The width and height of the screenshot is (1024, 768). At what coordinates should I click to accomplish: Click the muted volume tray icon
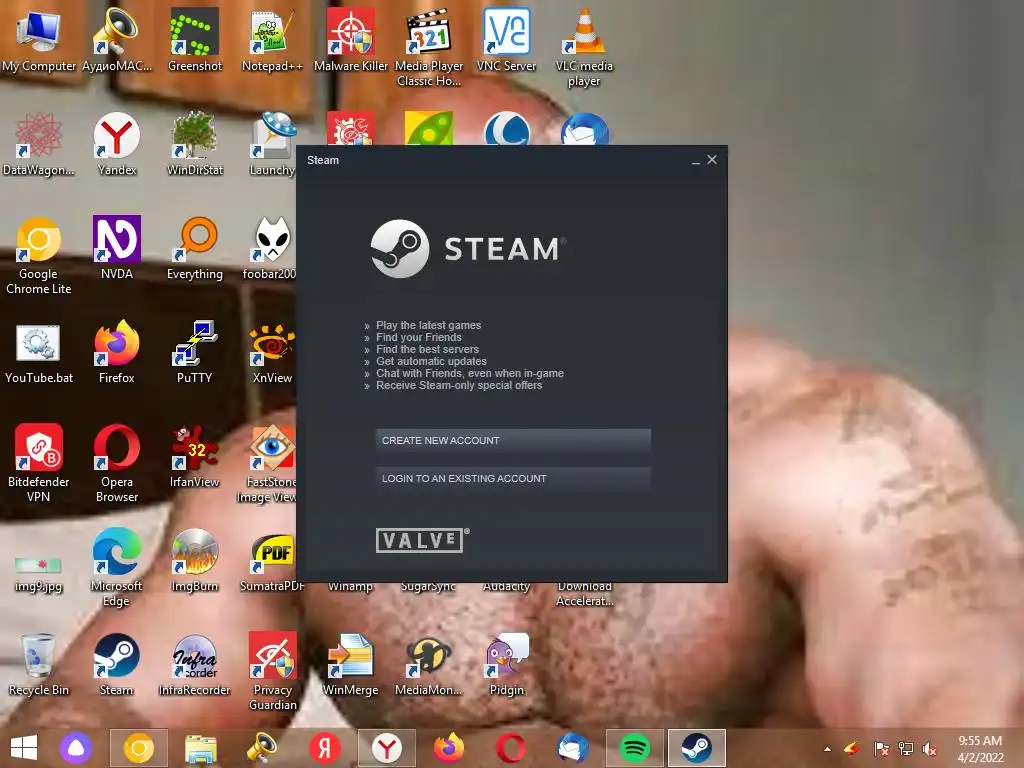tap(929, 749)
